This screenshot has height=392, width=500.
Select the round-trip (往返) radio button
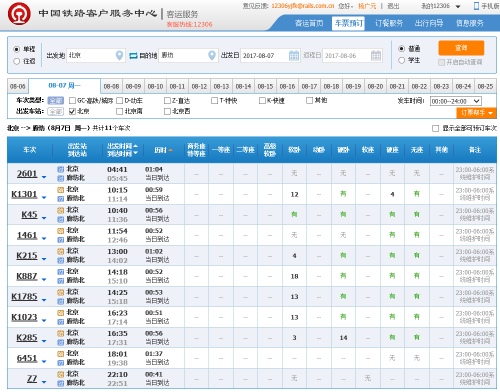(x=17, y=61)
